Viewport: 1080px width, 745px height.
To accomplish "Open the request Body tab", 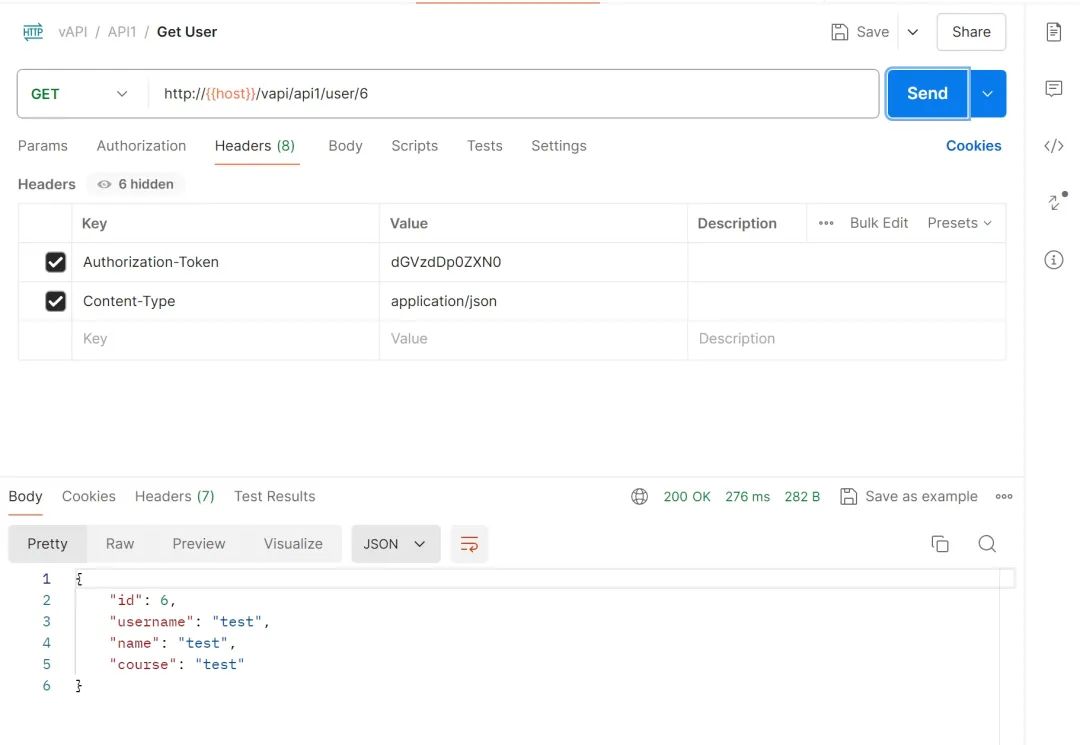I will pos(345,146).
